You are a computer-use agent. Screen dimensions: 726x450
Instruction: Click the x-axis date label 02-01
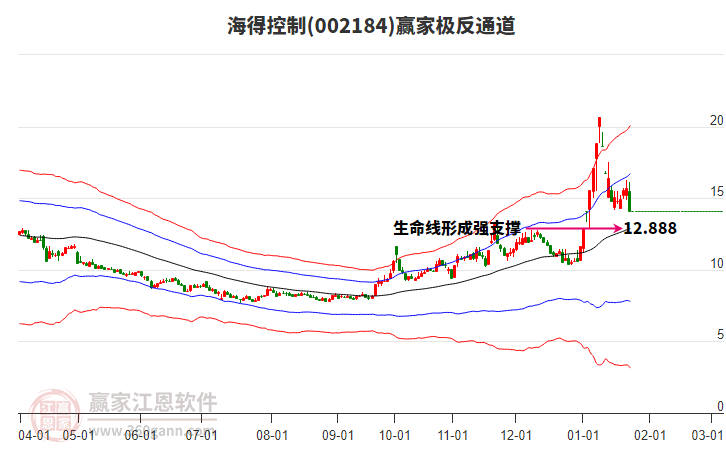650,436
